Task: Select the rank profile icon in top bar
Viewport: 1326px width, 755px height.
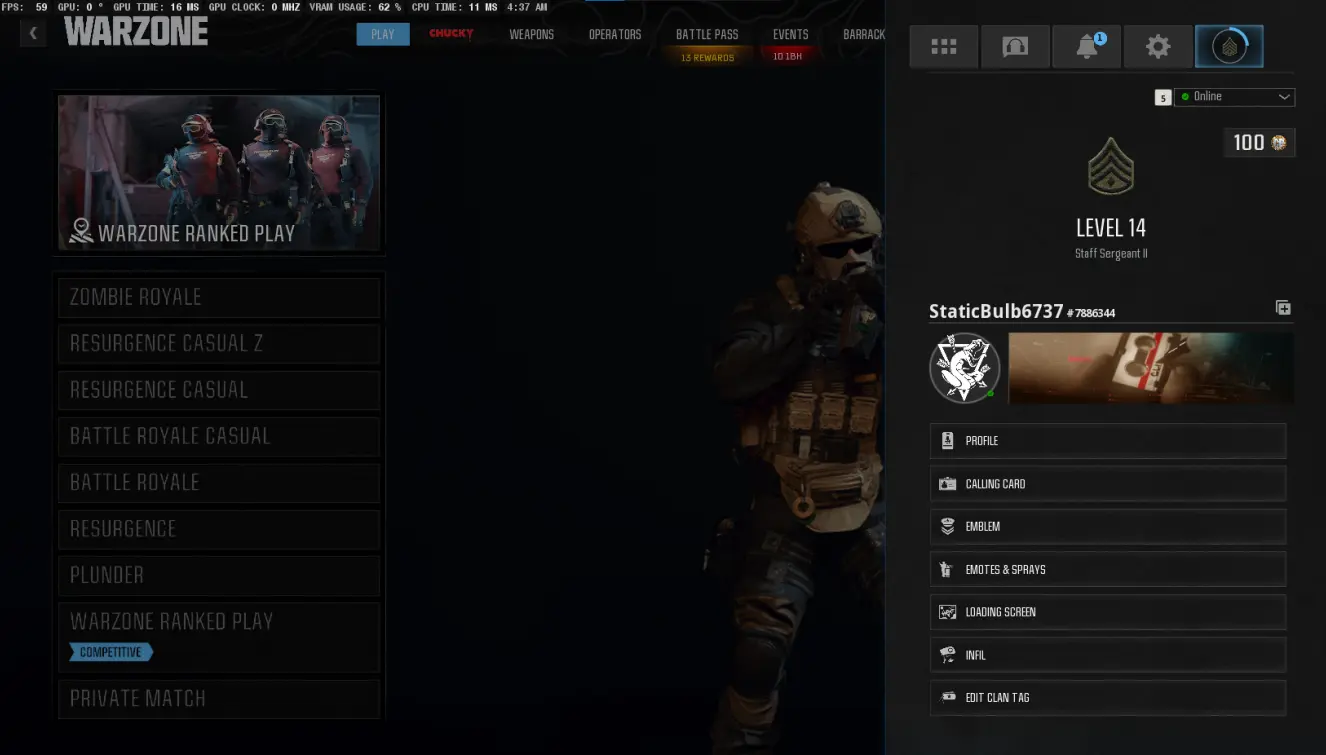Action: coord(1229,47)
